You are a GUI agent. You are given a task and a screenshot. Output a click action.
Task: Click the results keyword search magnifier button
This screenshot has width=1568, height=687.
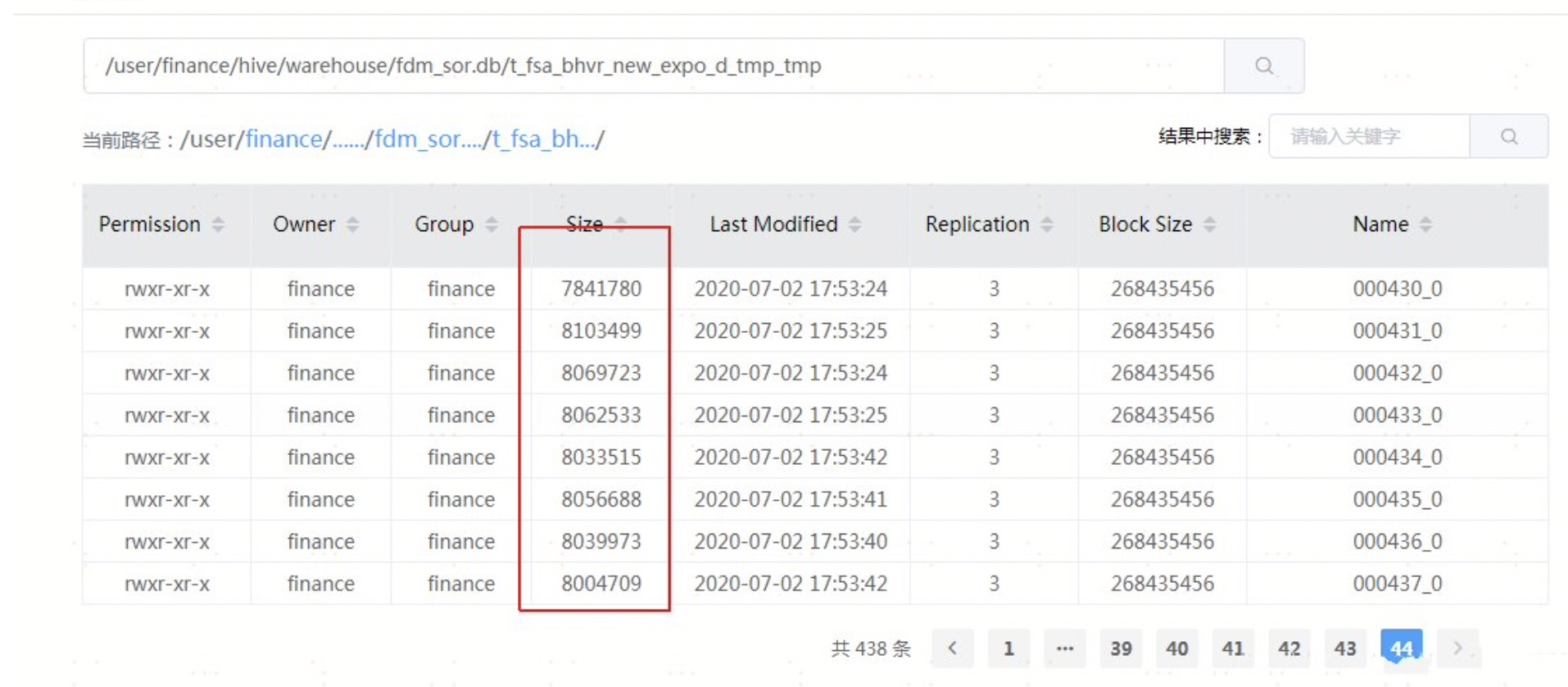pos(1509,136)
